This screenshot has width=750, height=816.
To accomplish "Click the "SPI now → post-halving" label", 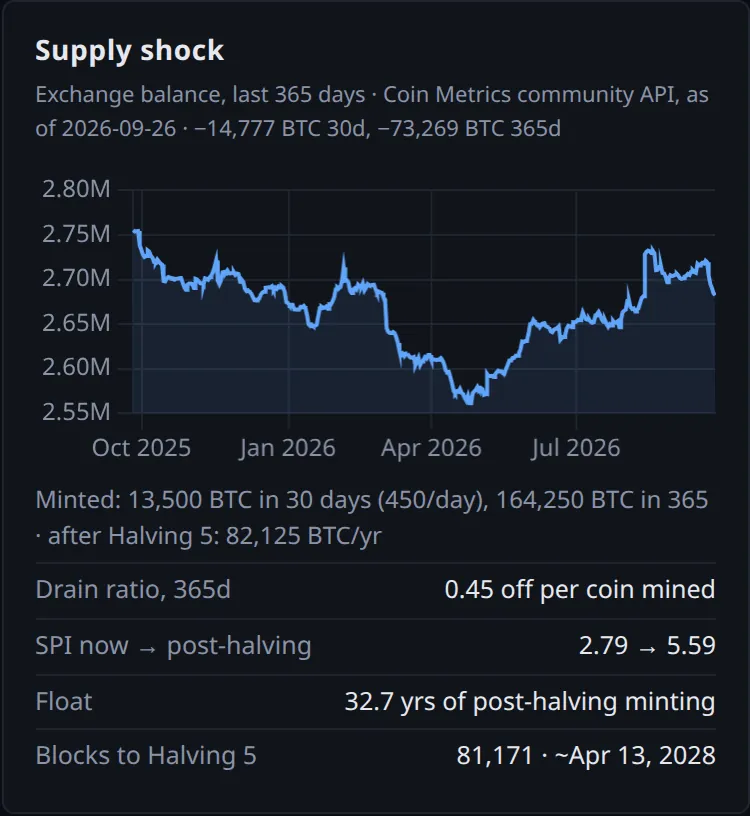I will tap(173, 646).
